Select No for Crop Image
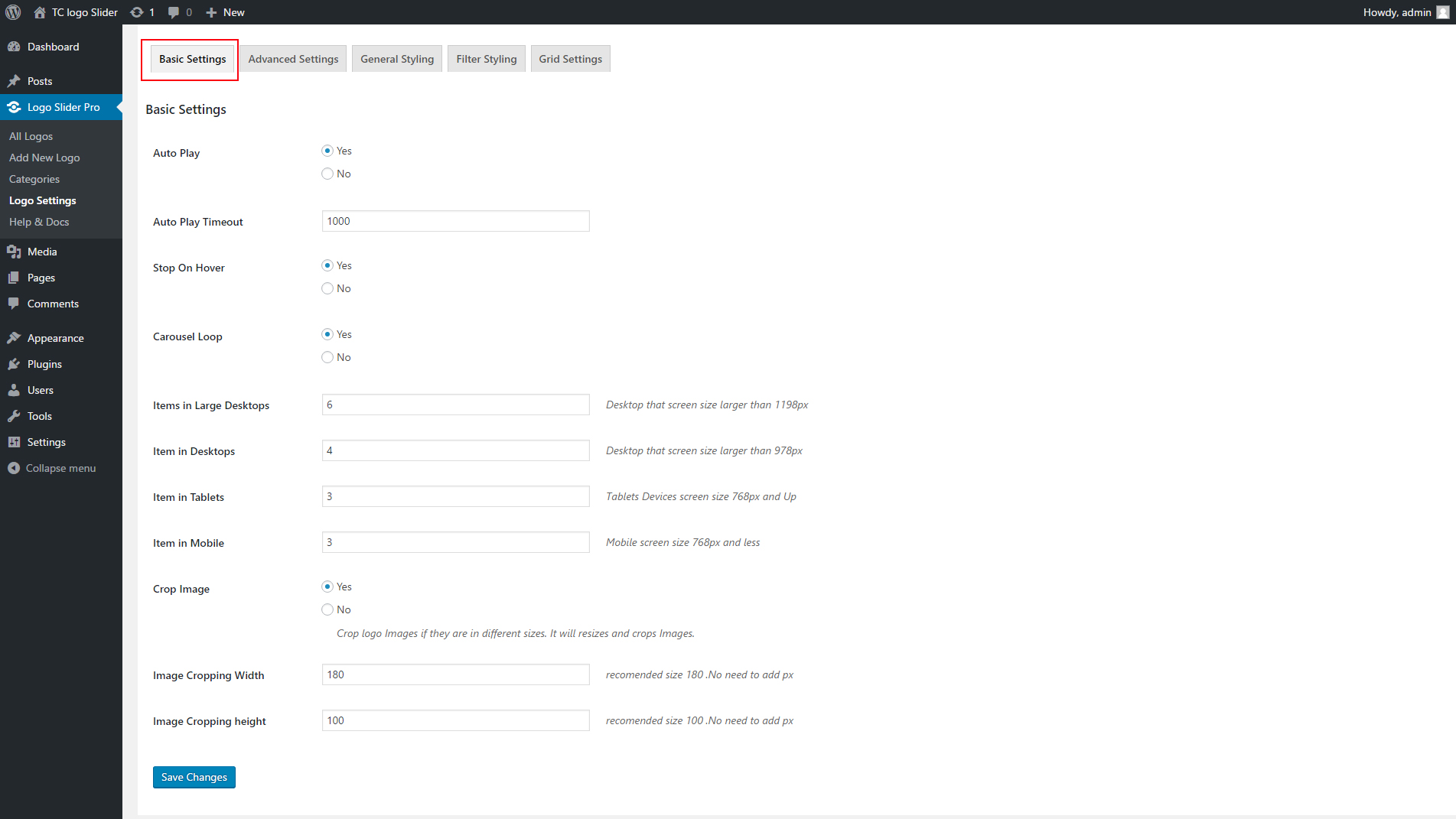The image size is (1456, 819). (x=327, y=609)
